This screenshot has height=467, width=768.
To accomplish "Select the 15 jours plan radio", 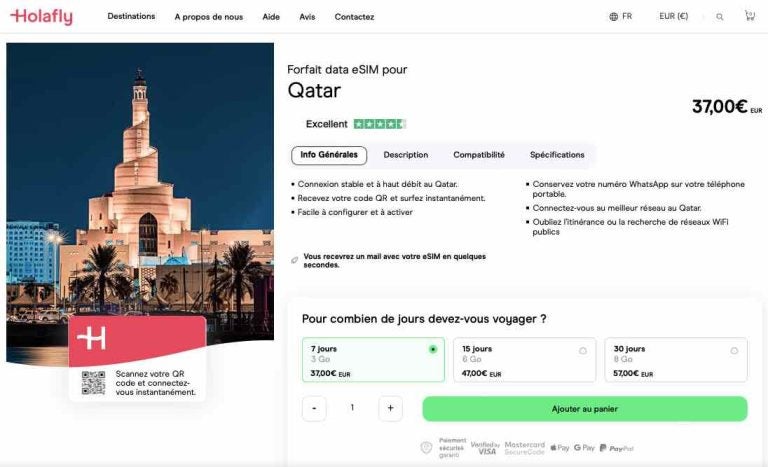I will coord(583,351).
